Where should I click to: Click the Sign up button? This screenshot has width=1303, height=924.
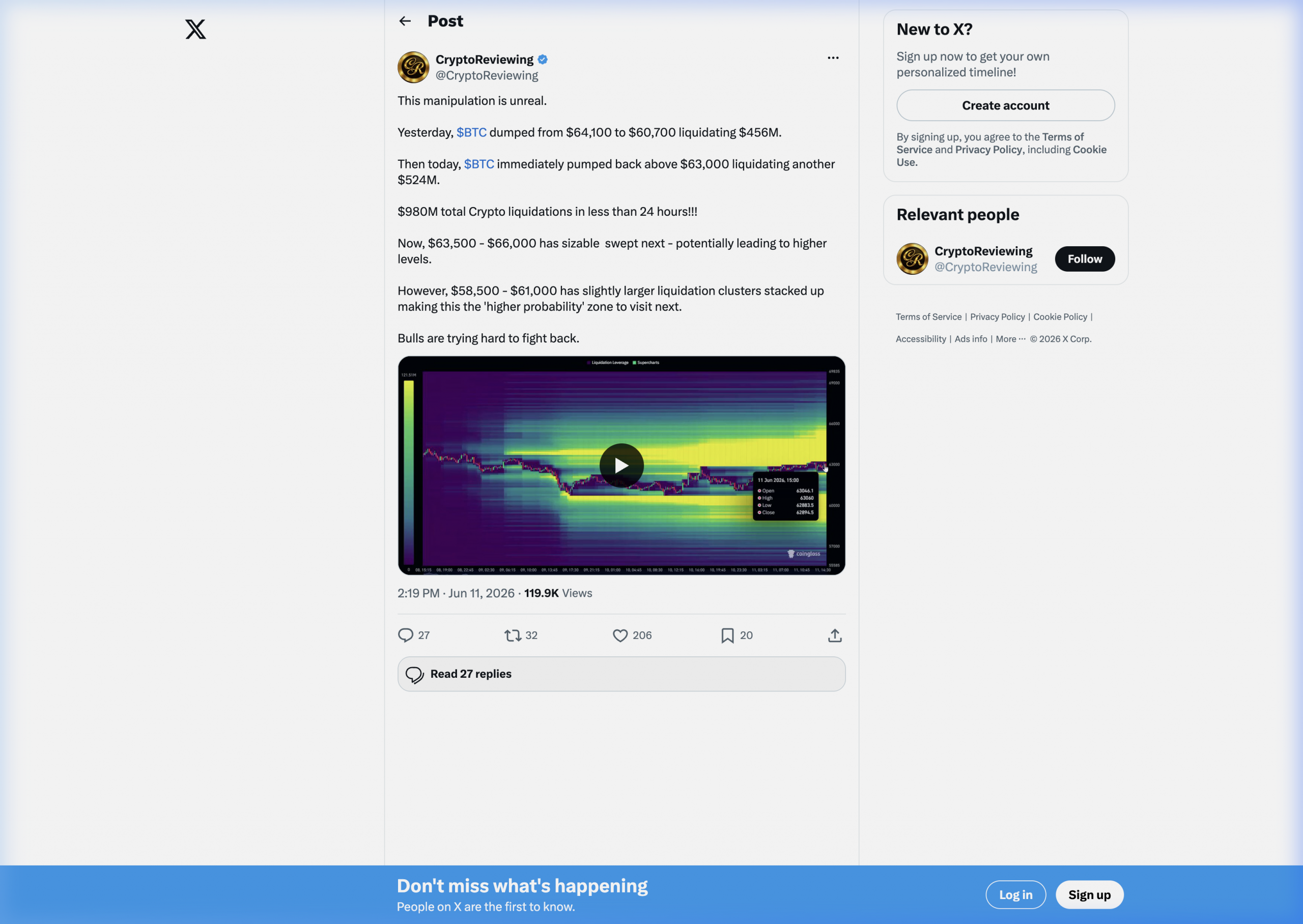1089,894
